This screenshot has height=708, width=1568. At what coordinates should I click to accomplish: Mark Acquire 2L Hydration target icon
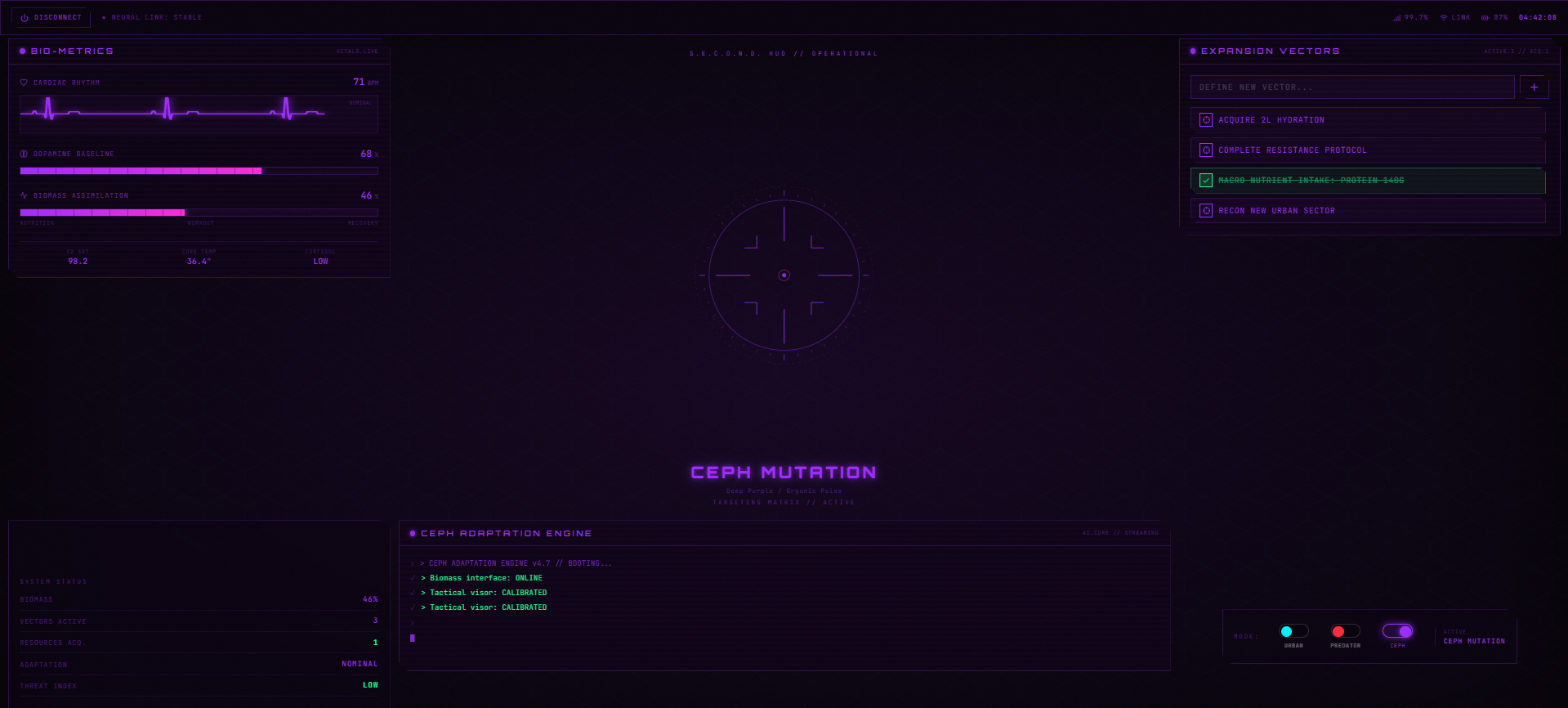click(1205, 120)
